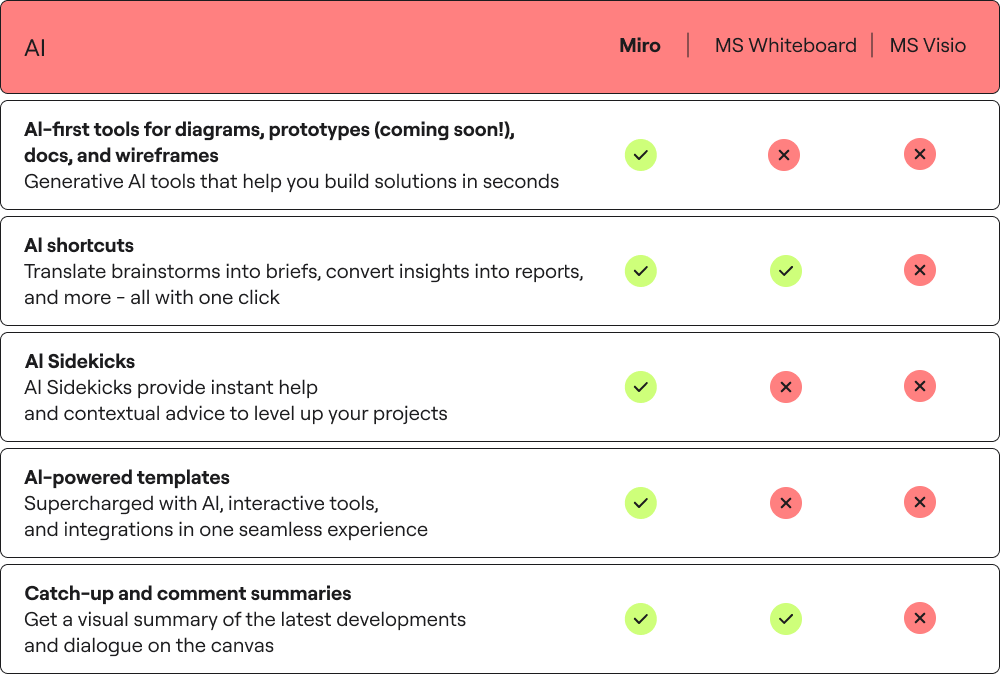
Task: Click MS Whiteboard cross for AI-first tools
Action: pyautogui.click(x=784, y=155)
